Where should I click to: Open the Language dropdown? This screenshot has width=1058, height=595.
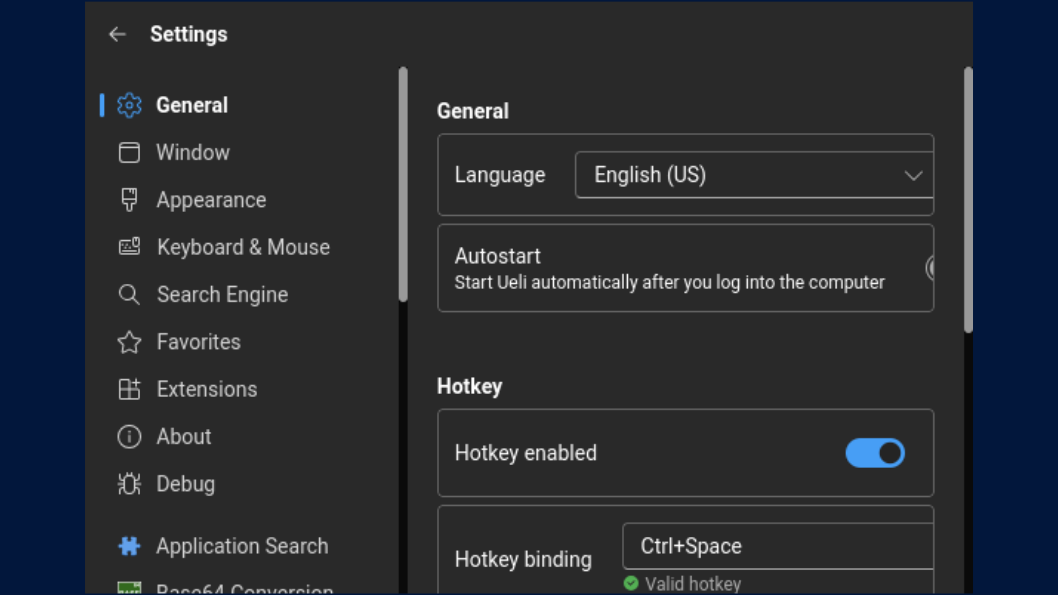pos(754,175)
